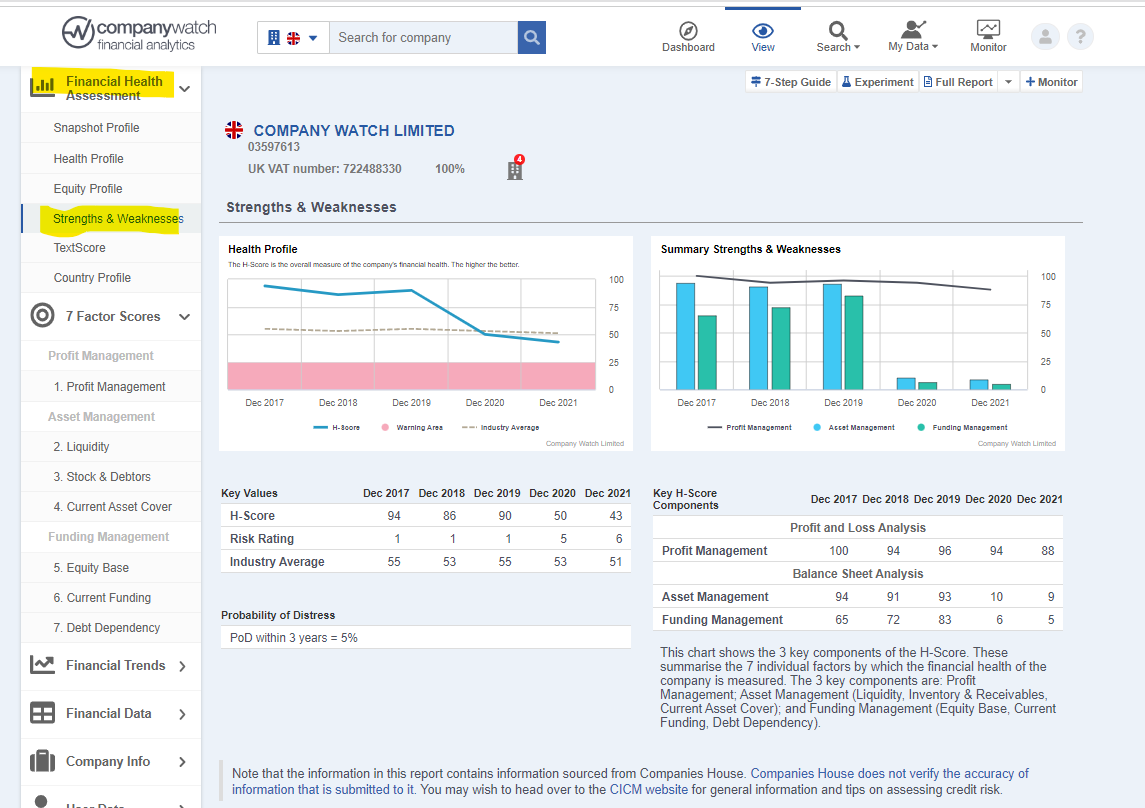This screenshot has height=808, width=1145.
Task: Toggle Industry Average legend entry
Action: click(x=500, y=428)
